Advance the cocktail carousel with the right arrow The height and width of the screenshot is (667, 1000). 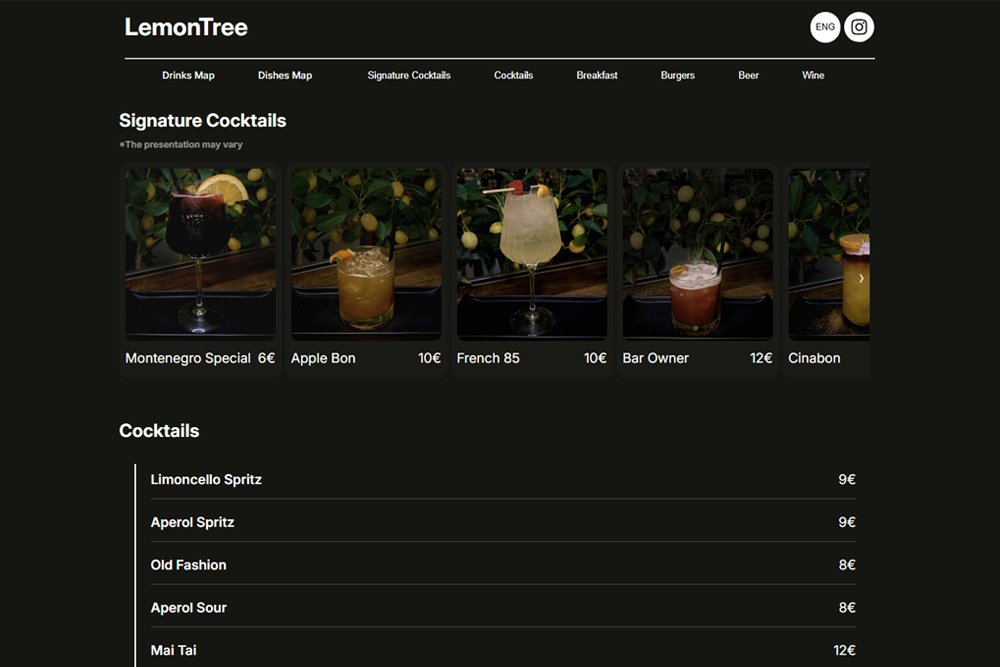click(862, 278)
